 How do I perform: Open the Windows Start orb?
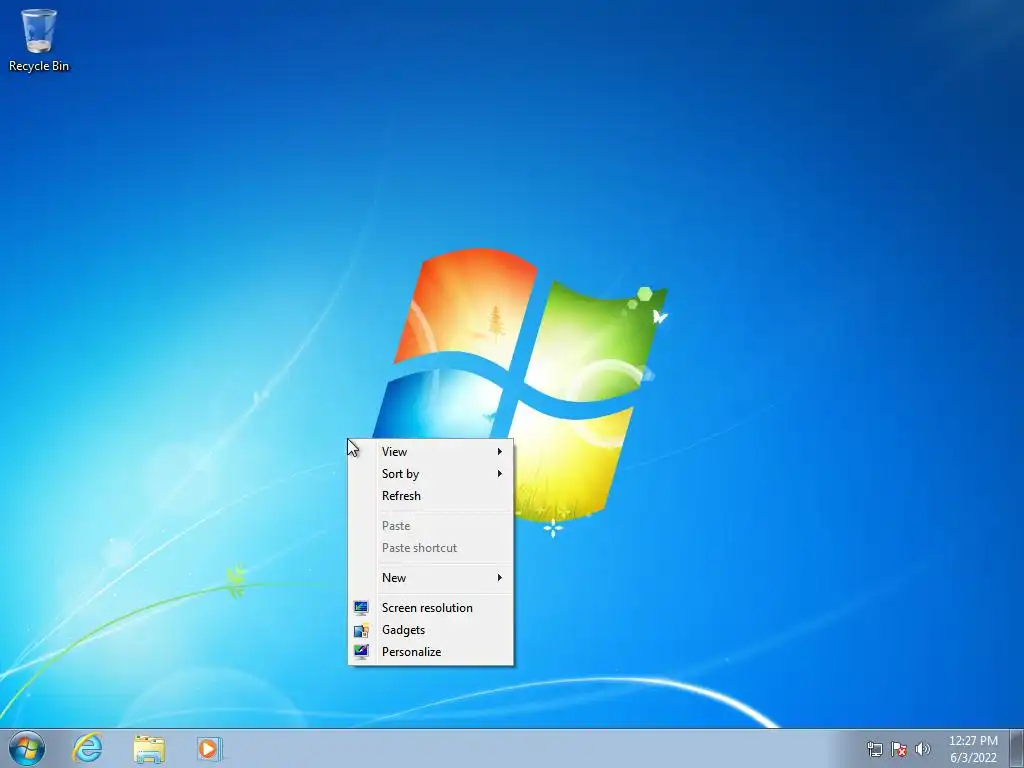tap(27, 748)
